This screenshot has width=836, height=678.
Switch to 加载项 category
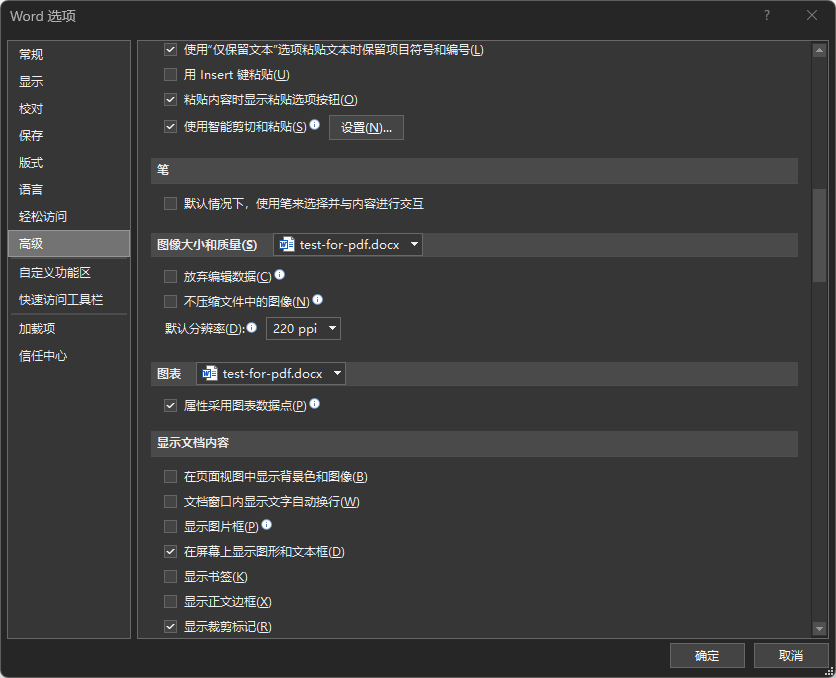pyautogui.click(x=69, y=329)
